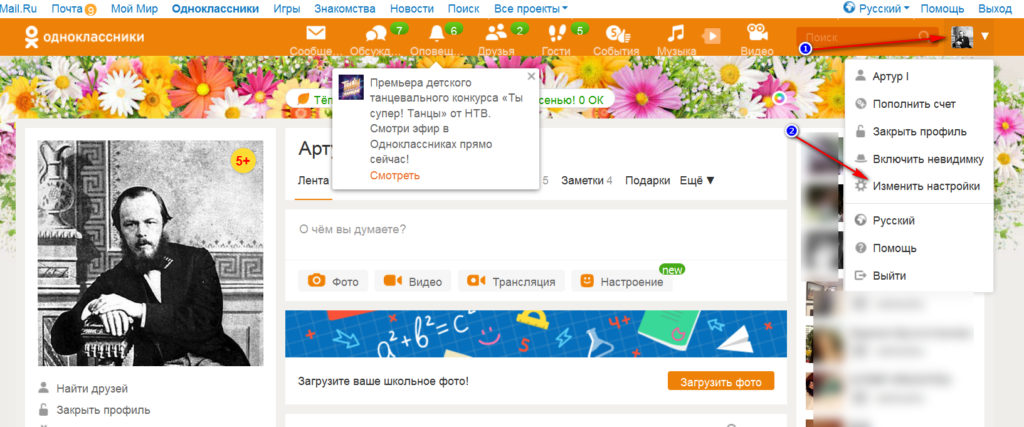
Task: Open Игры in the top bar
Action: tap(287, 8)
